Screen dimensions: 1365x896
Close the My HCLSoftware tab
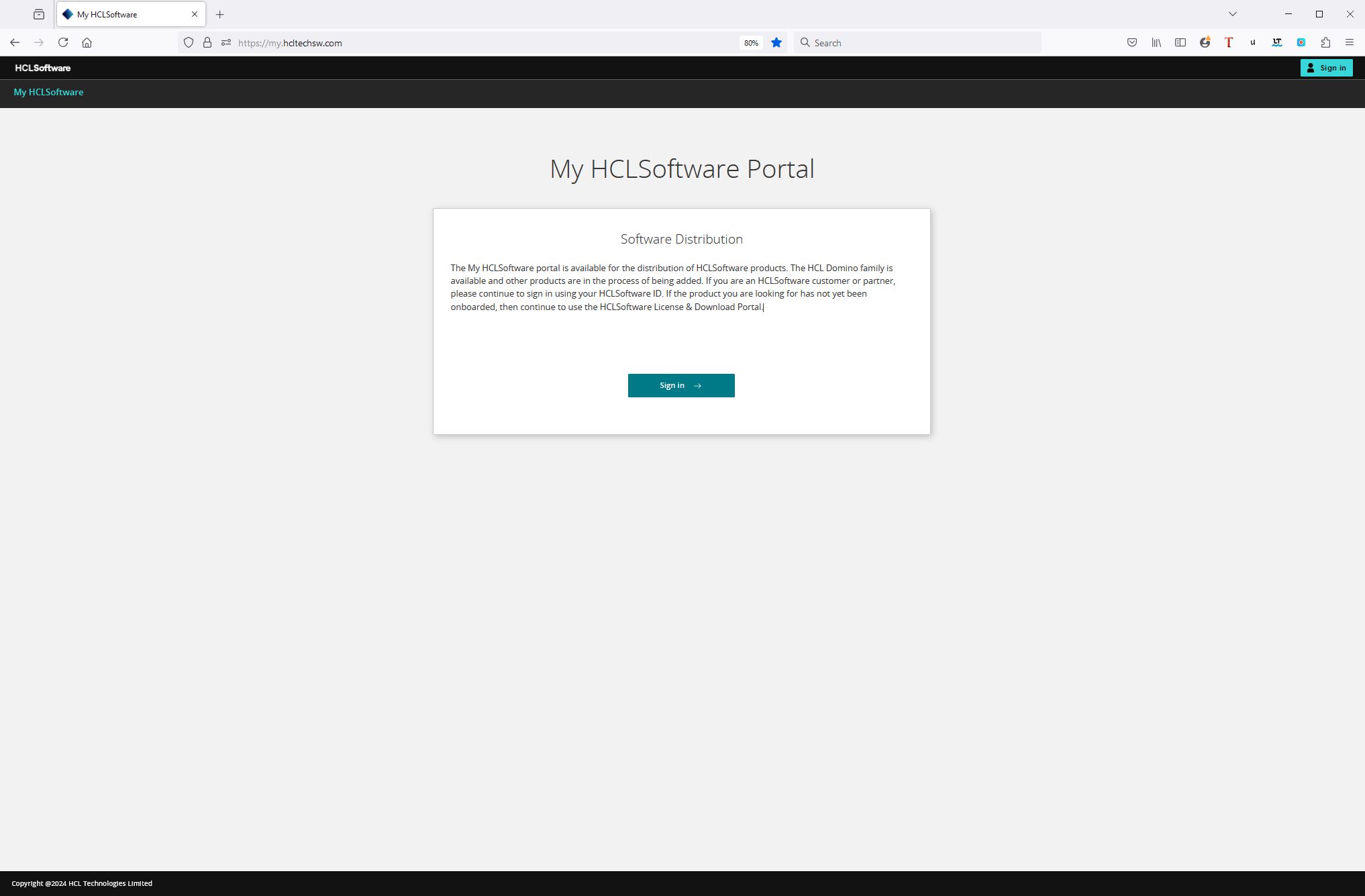195,14
